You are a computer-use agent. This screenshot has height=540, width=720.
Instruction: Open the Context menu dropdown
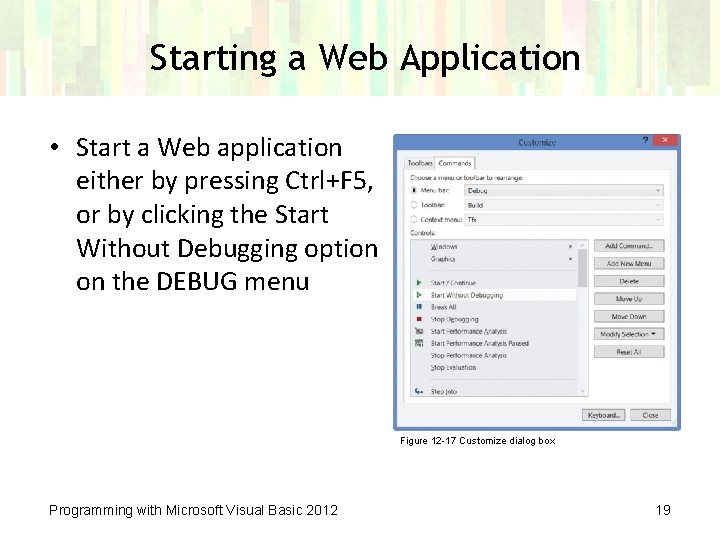564,220
